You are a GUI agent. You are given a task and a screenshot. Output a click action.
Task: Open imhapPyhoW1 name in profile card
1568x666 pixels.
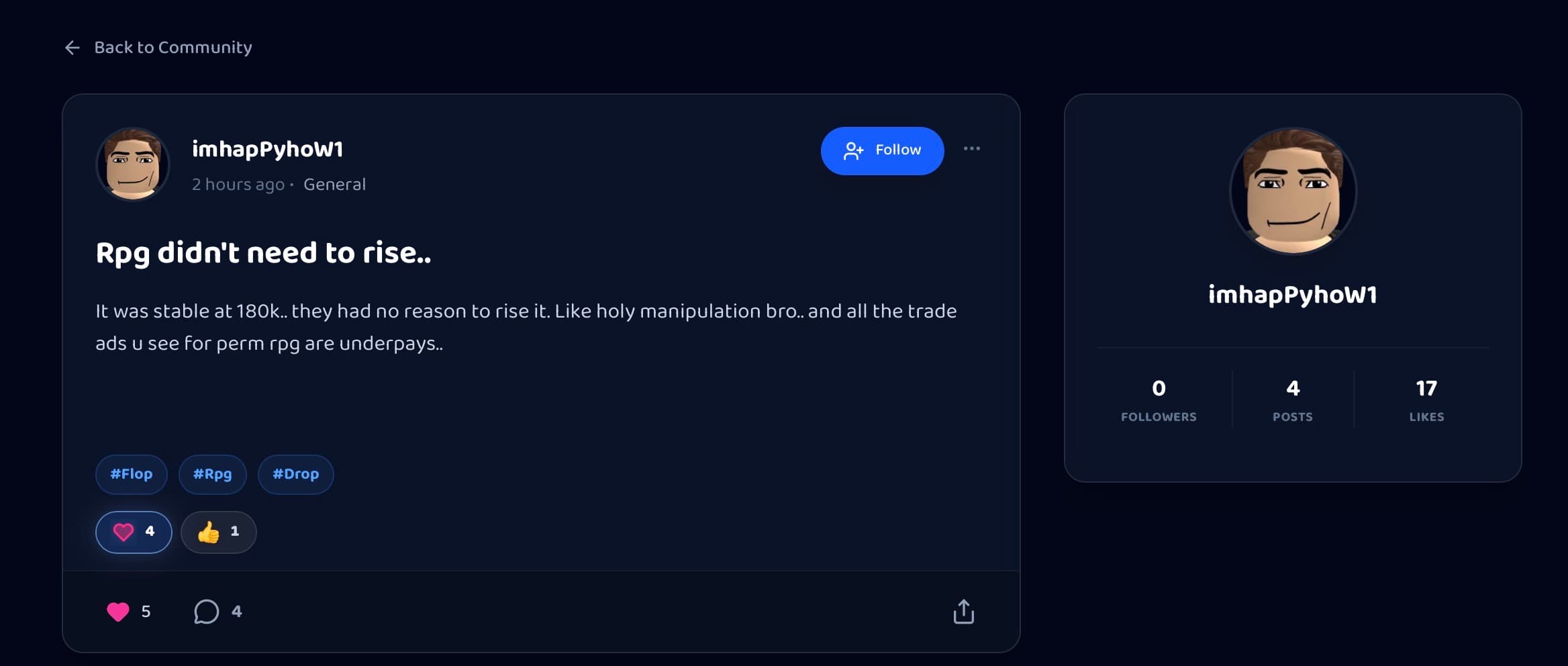click(1293, 295)
